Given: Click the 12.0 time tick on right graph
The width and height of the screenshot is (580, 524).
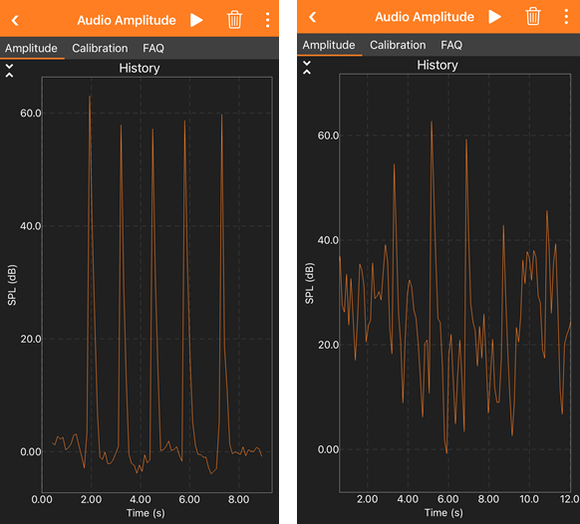Looking at the screenshot, I should point(570,499).
